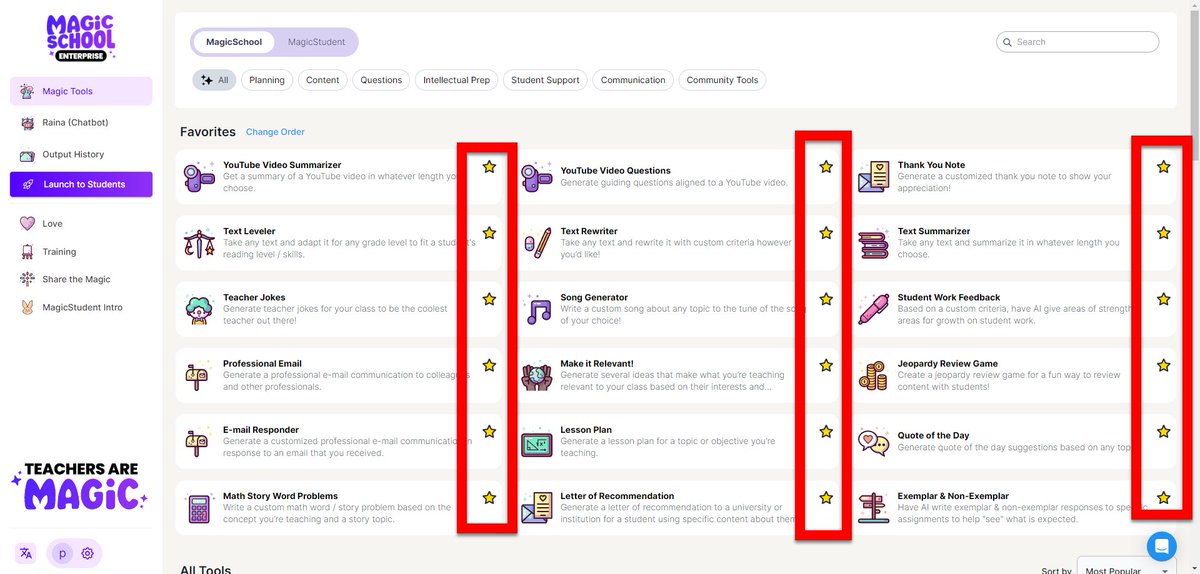Open Student Work Feedback marker icon
Viewport: 1200px width, 574px height.
(x=873, y=309)
